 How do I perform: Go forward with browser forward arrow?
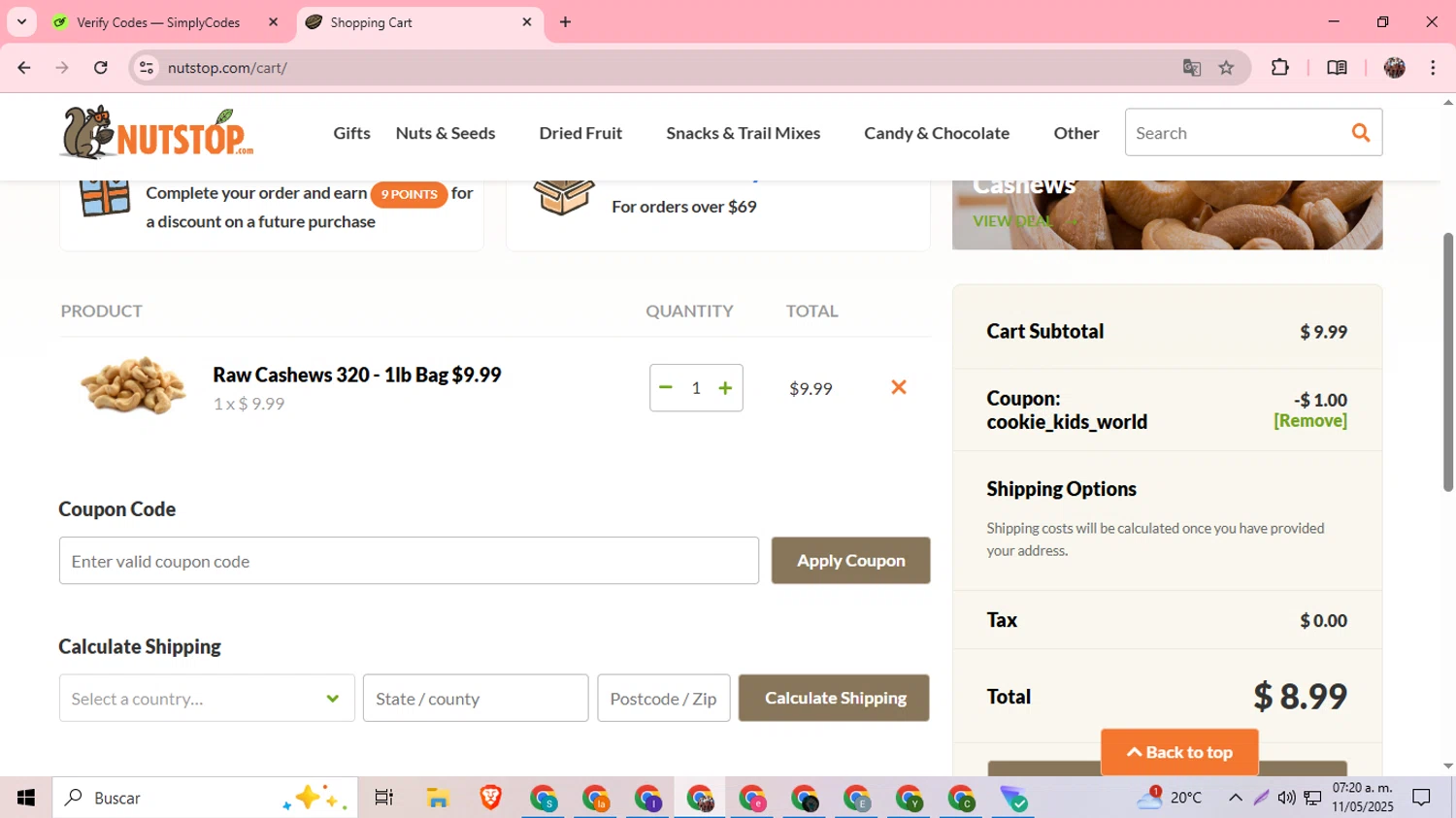click(62, 68)
